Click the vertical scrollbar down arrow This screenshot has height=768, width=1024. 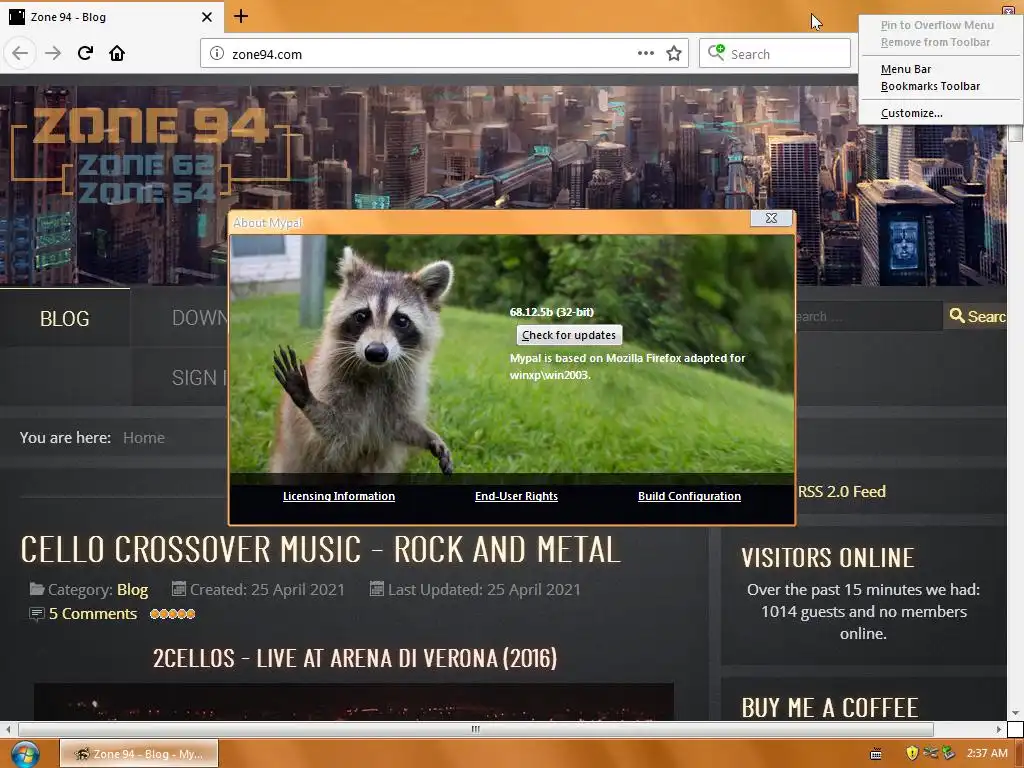[1015, 712]
